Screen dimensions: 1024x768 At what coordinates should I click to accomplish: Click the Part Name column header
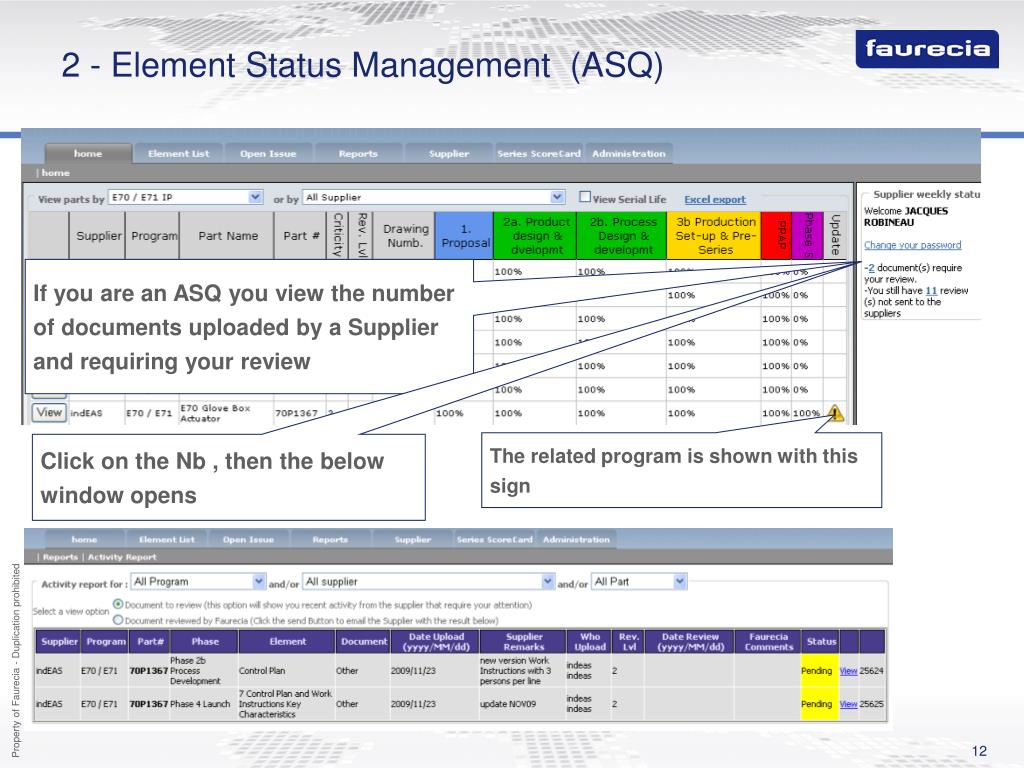[x=227, y=236]
